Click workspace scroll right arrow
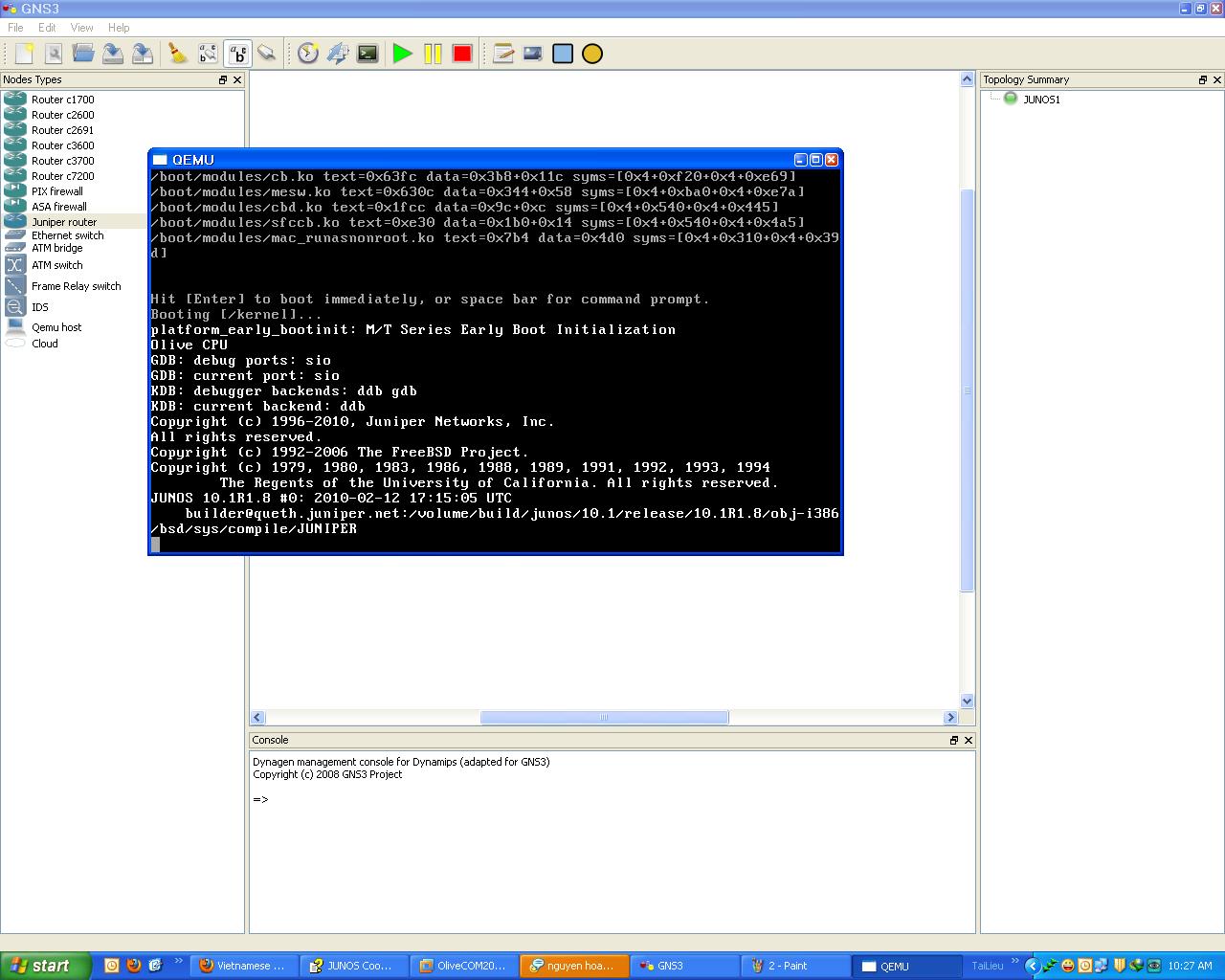The image size is (1225, 980). coord(950,718)
